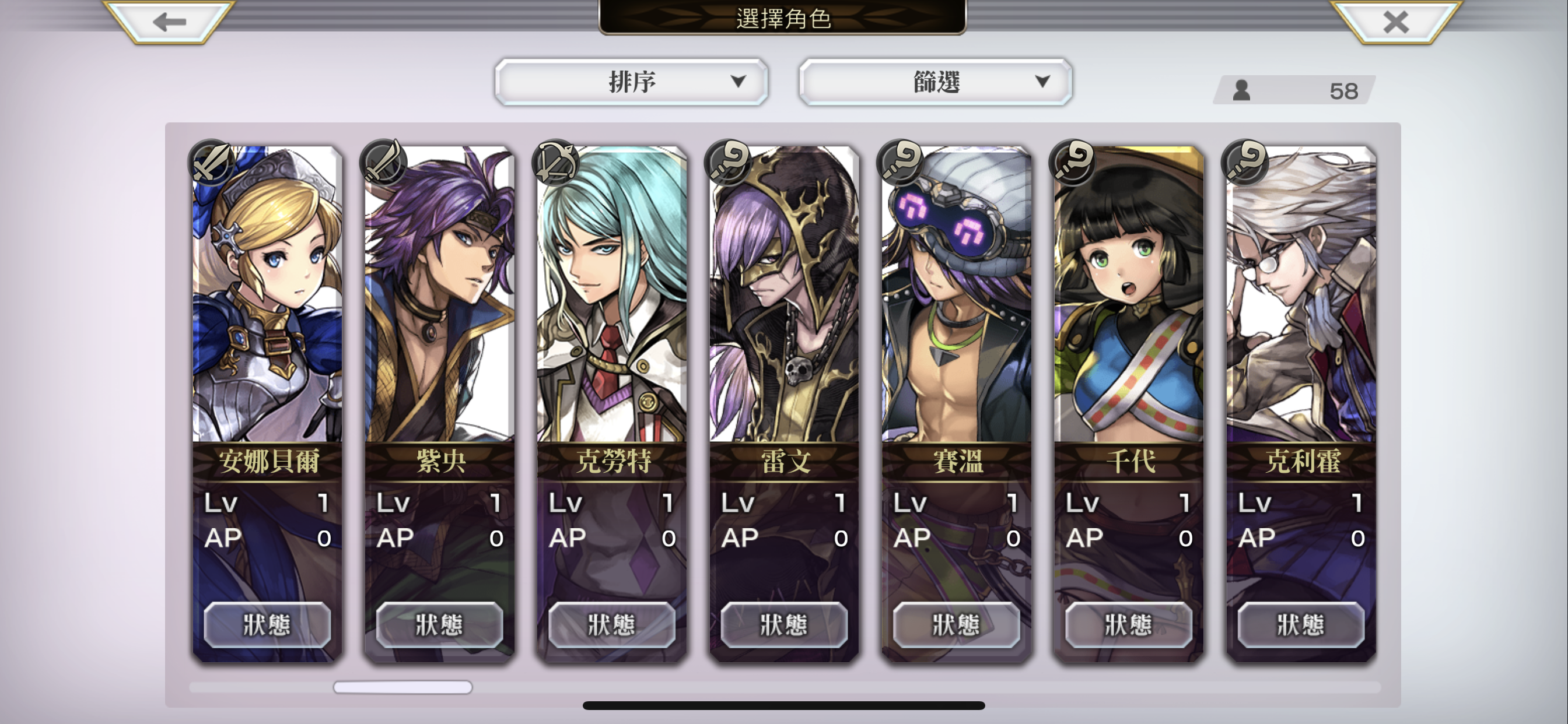Click the arrow on the 篩選 dropdown

[1042, 82]
